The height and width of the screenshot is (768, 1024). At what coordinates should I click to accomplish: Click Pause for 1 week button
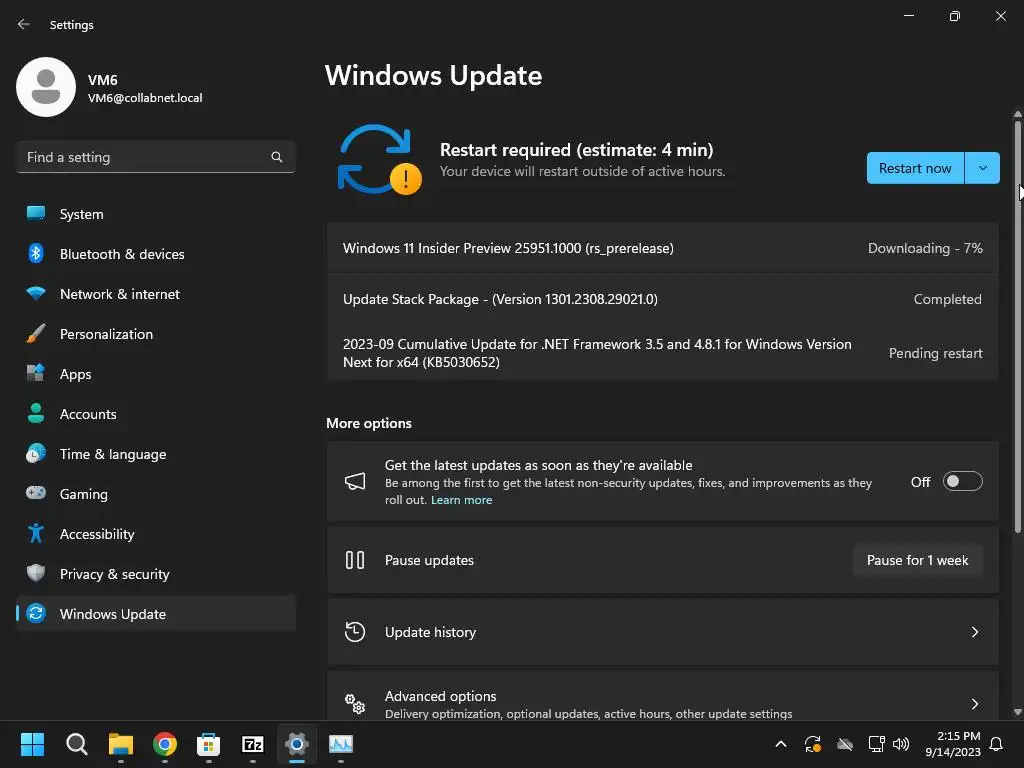point(918,560)
